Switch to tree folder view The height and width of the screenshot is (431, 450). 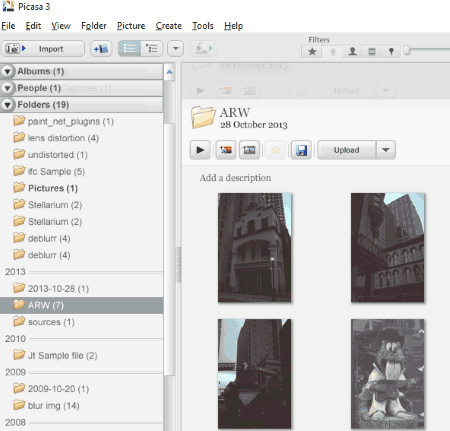tap(152, 49)
